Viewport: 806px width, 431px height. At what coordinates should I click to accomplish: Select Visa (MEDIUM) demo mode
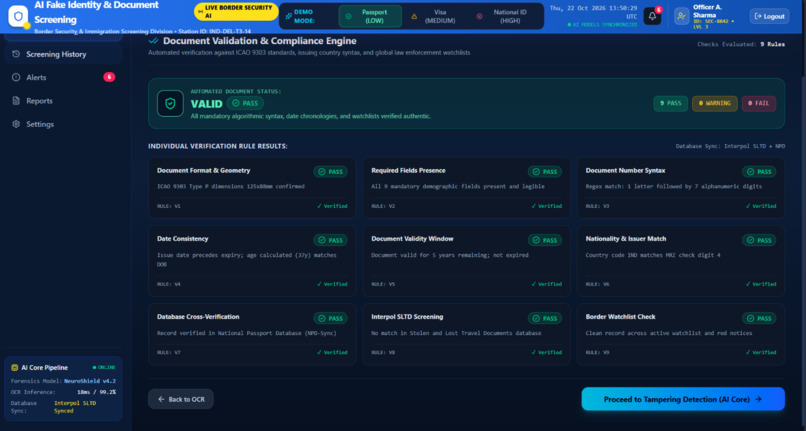(434, 16)
